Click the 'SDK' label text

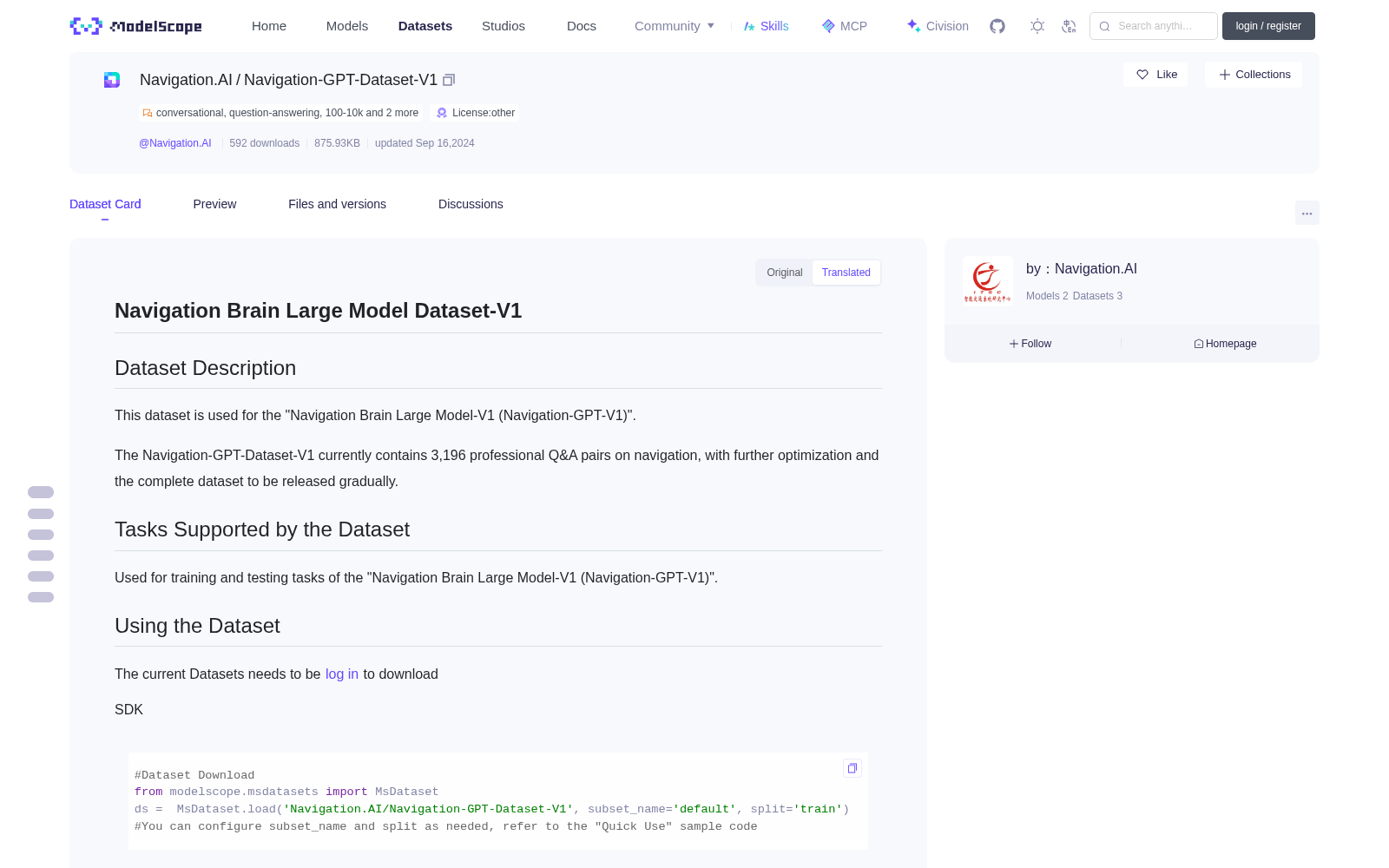coord(128,710)
